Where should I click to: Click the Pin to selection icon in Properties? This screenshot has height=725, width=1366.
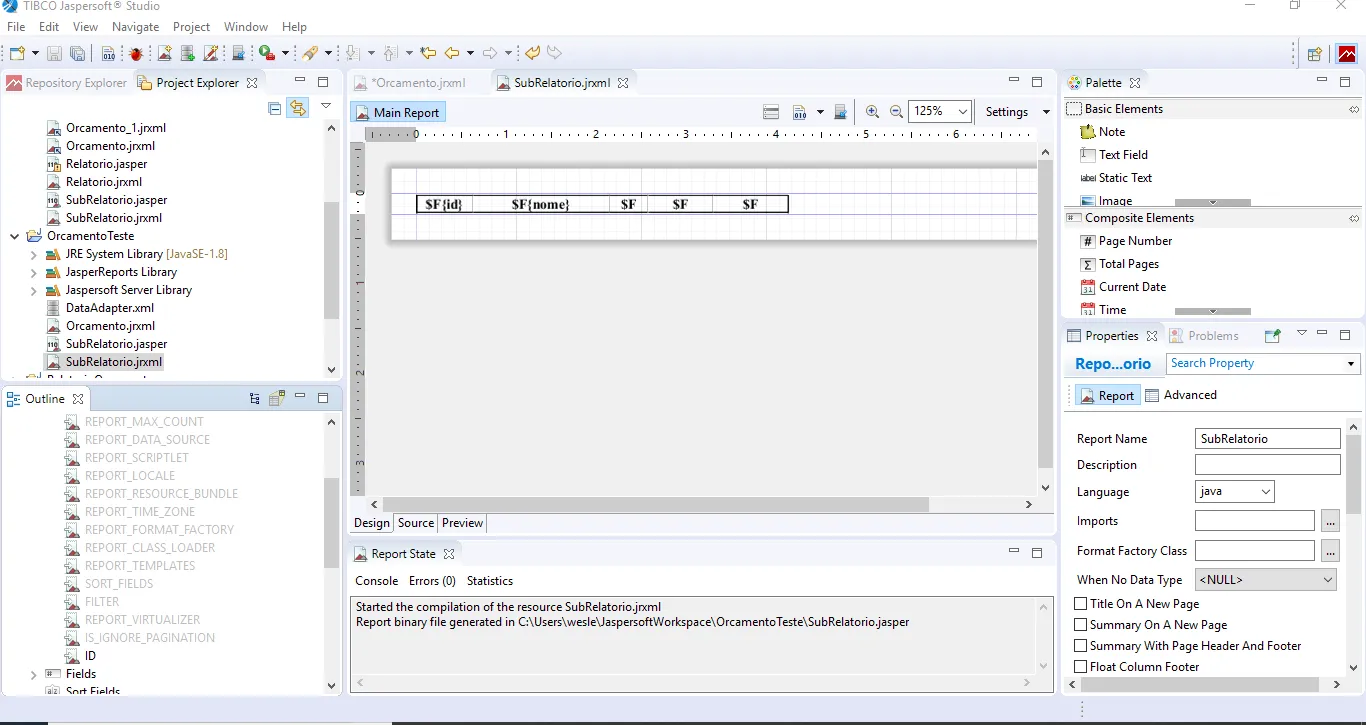[x=1272, y=336]
